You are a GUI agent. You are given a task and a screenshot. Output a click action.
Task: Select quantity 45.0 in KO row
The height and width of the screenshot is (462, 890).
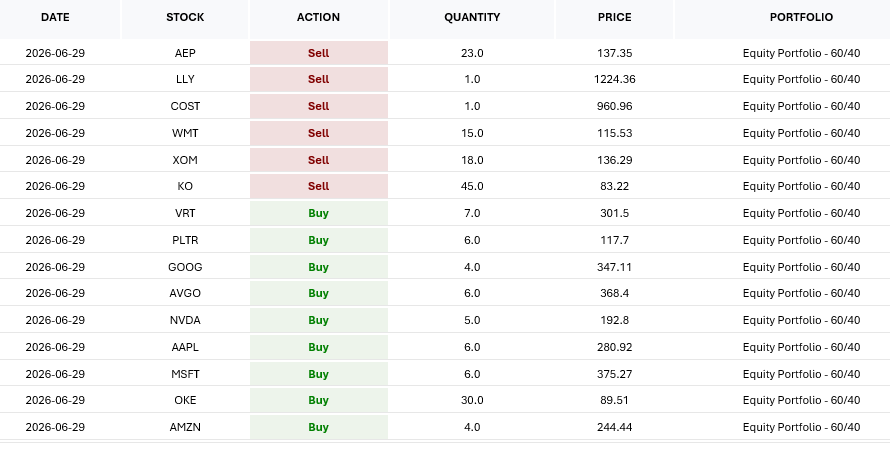(472, 186)
